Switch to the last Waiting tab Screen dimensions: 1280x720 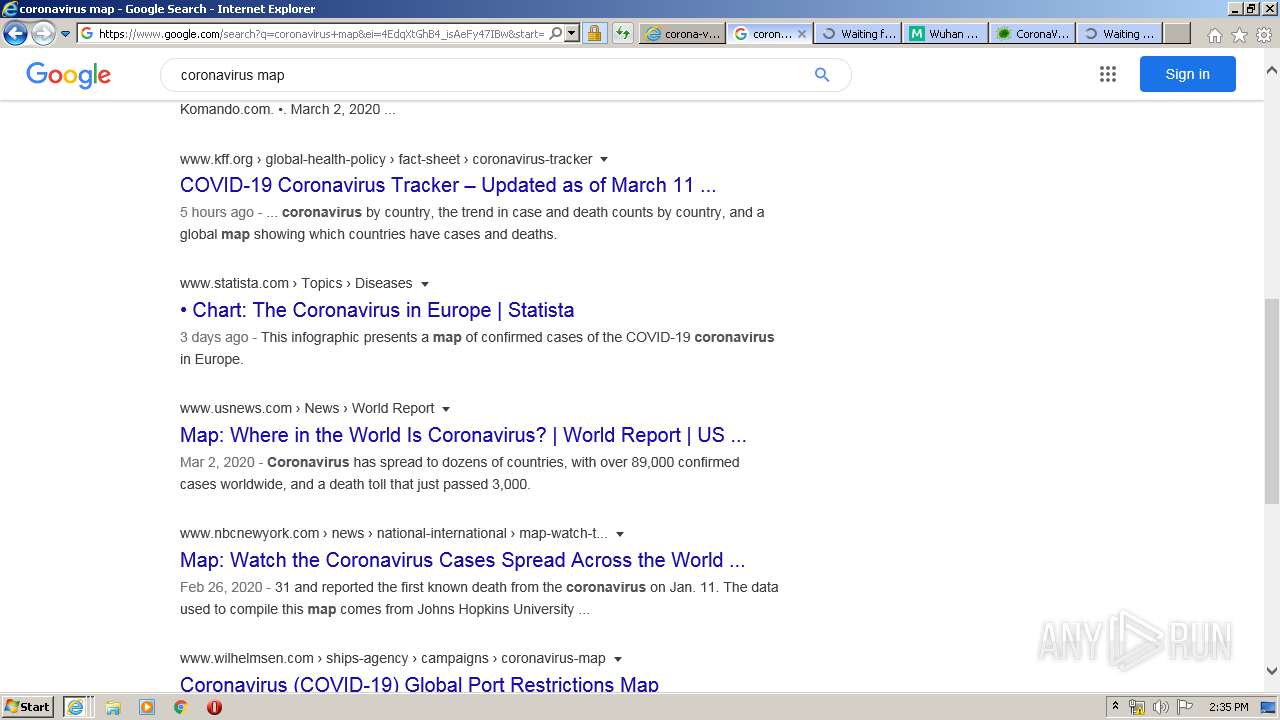tap(1120, 33)
